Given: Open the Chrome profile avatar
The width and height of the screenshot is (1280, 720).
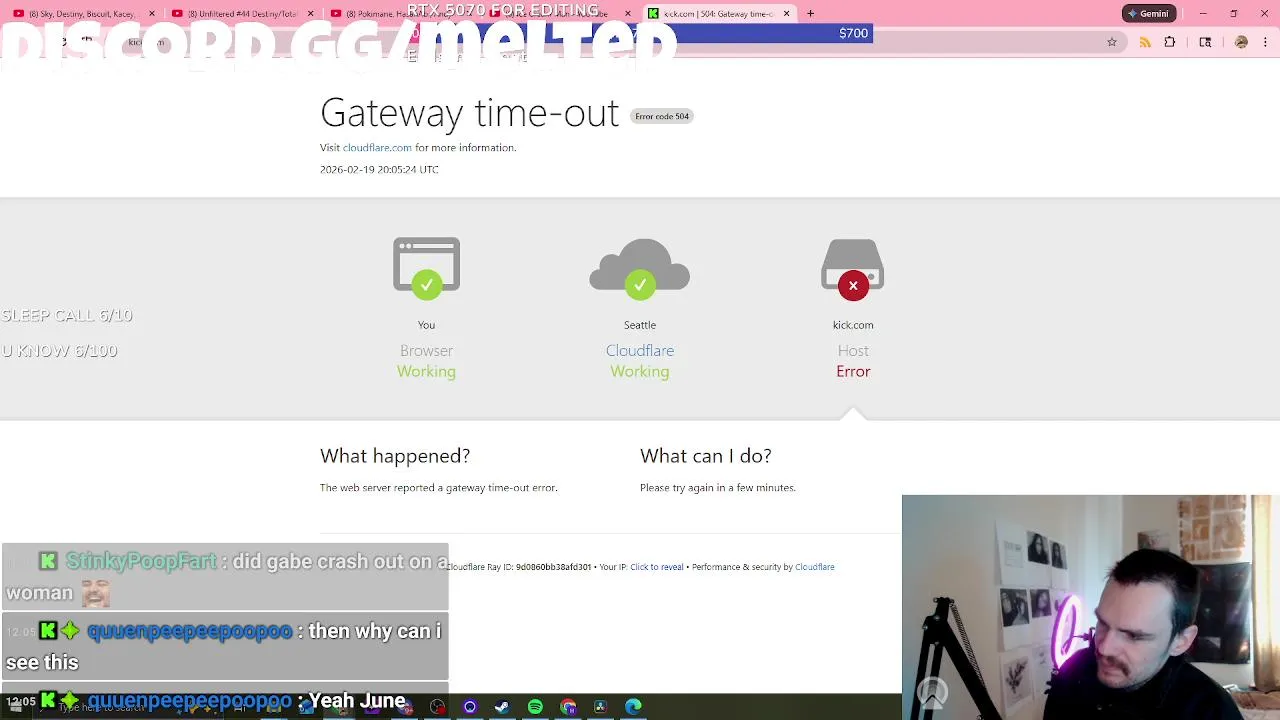Looking at the screenshot, I should (1241, 42).
